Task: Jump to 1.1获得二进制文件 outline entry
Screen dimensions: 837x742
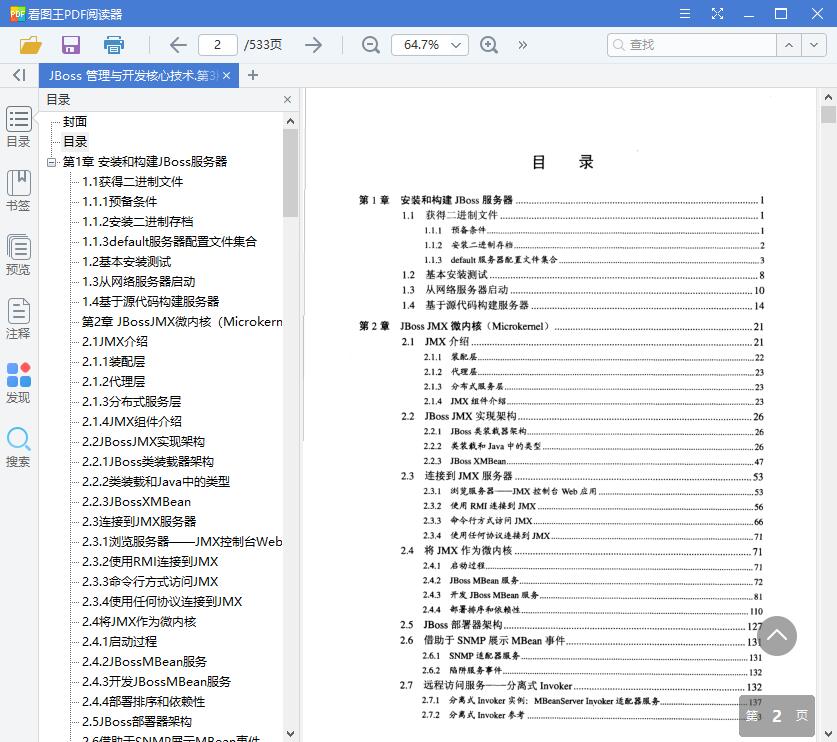Action: pos(132,181)
